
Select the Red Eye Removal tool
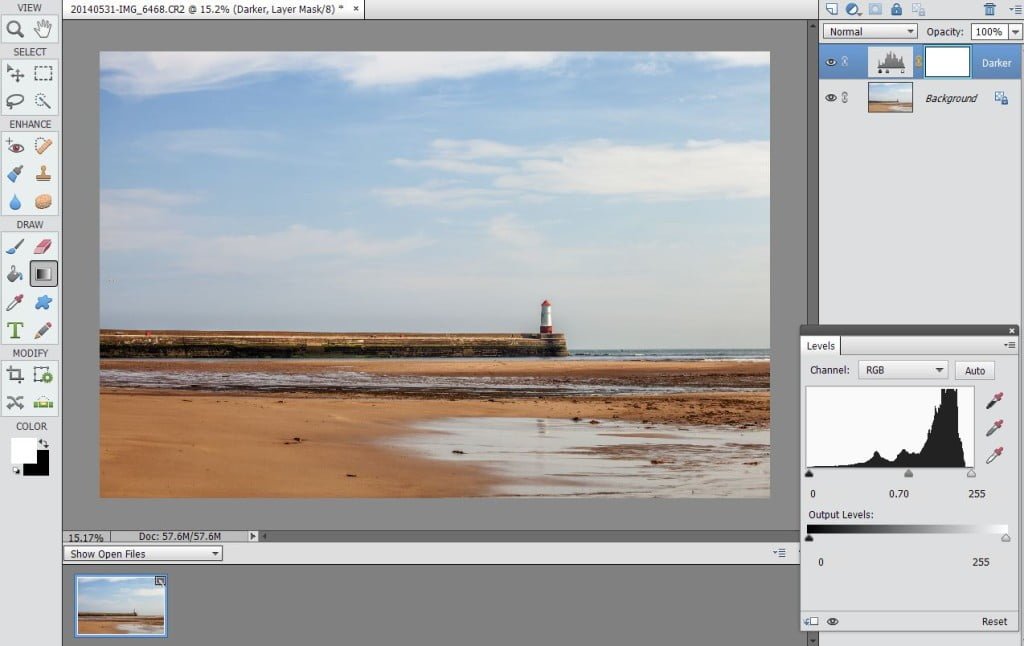[15, 146]
